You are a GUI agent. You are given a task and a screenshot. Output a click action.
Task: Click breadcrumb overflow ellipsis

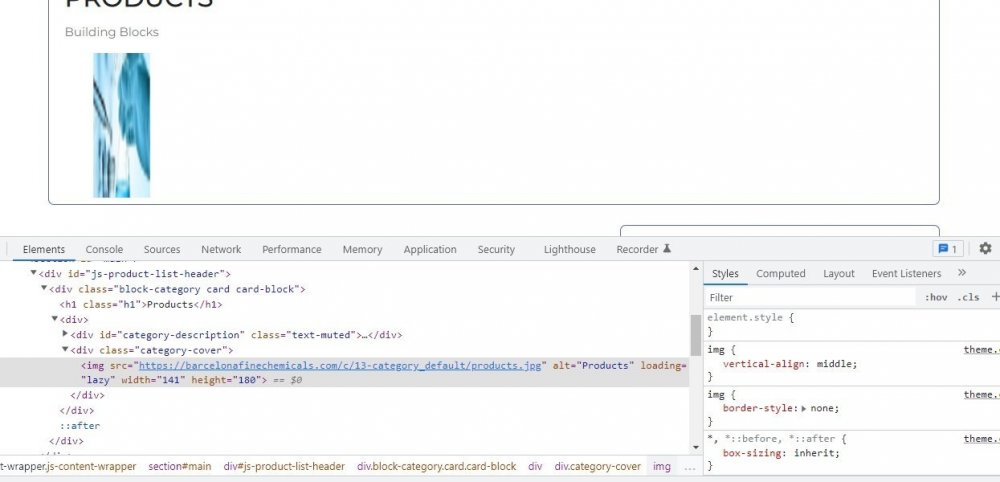tap(689, 466)
